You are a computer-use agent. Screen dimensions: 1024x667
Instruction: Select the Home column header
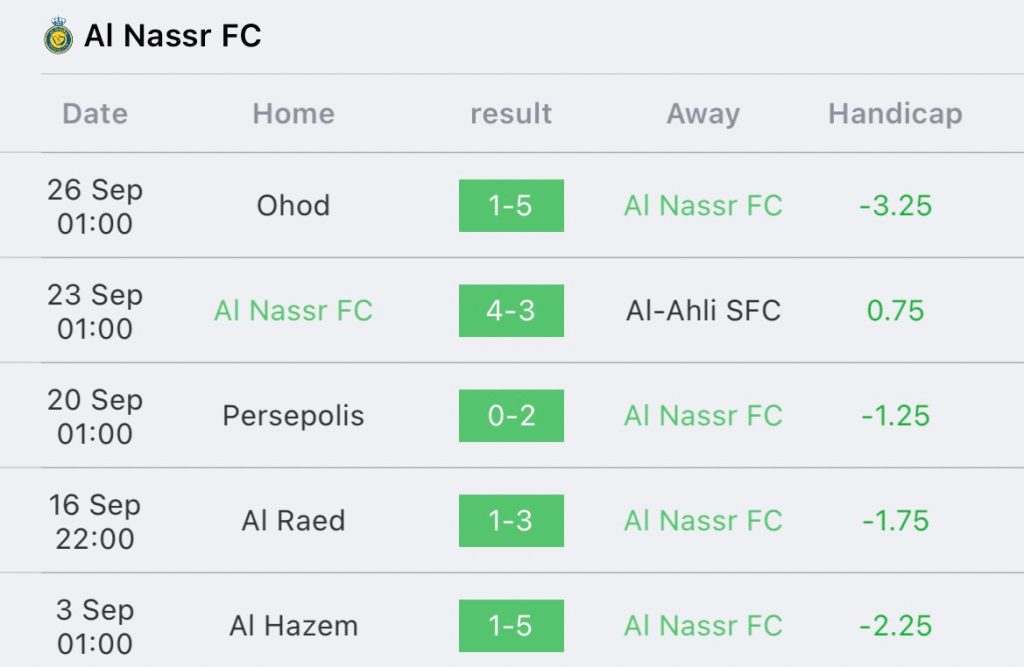coord(293,114)
